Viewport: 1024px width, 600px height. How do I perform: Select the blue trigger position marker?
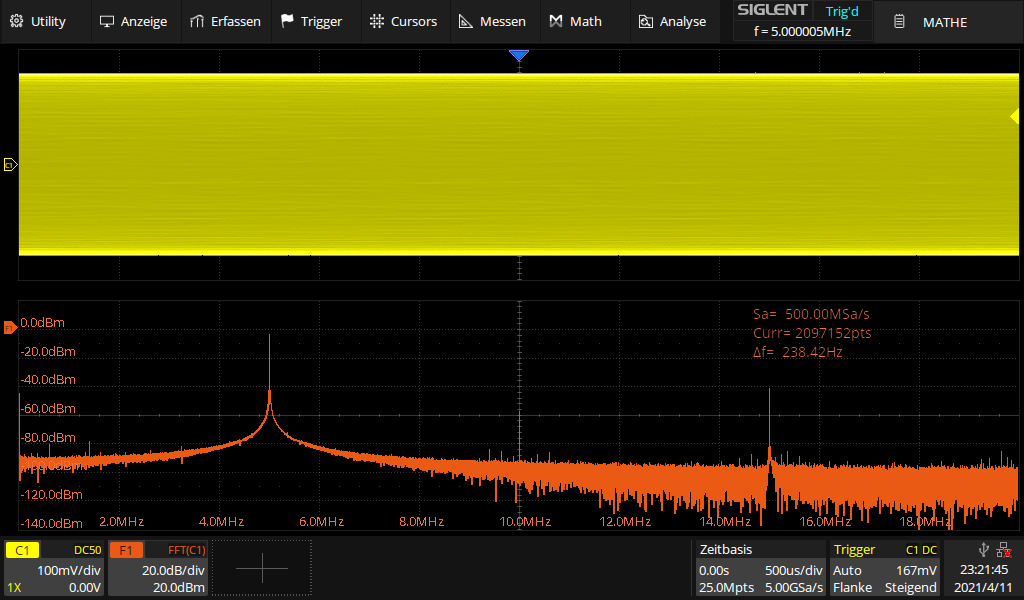[519, 55]
